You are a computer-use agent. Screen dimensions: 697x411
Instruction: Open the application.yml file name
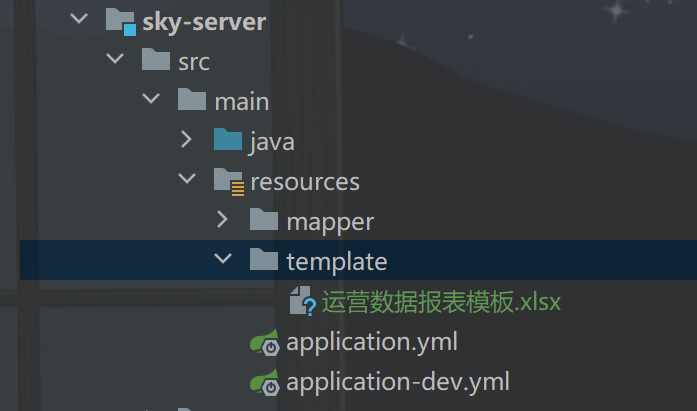(x=372, y=343)
